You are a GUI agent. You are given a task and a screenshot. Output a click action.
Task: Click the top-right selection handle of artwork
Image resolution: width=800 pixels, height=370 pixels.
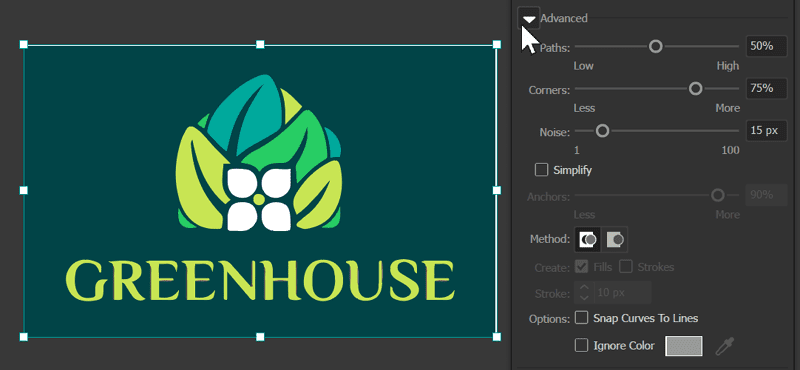click(x=497, y=44)
